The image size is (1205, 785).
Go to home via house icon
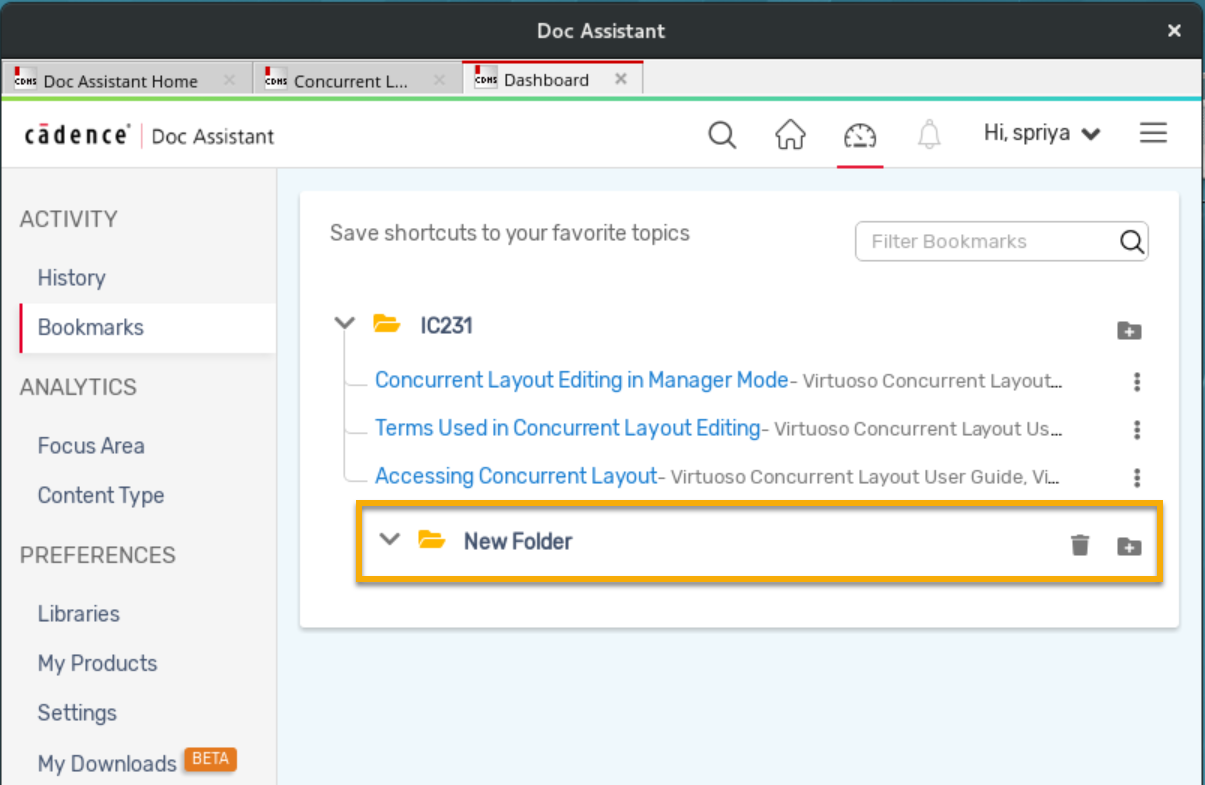click(x=790, y=134)
